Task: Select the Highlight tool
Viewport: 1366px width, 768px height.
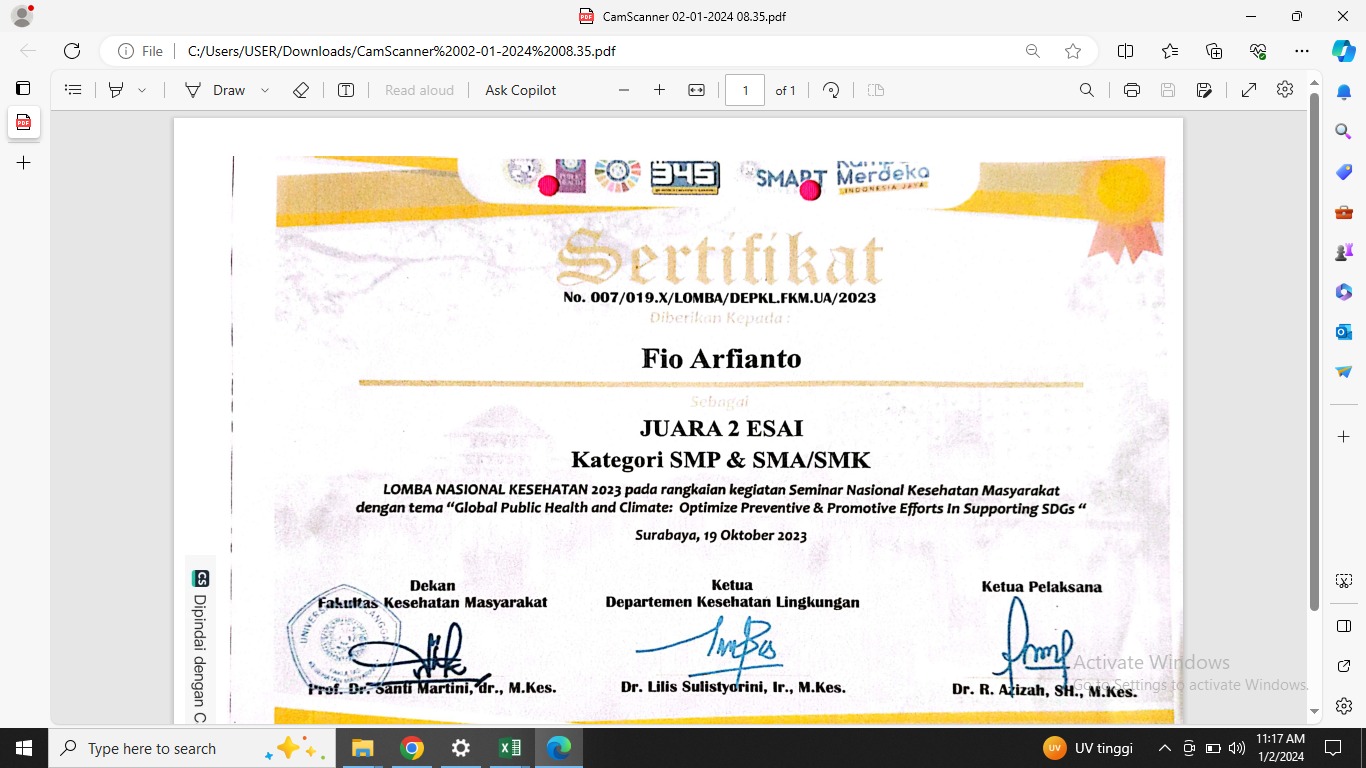Action: 116,90
